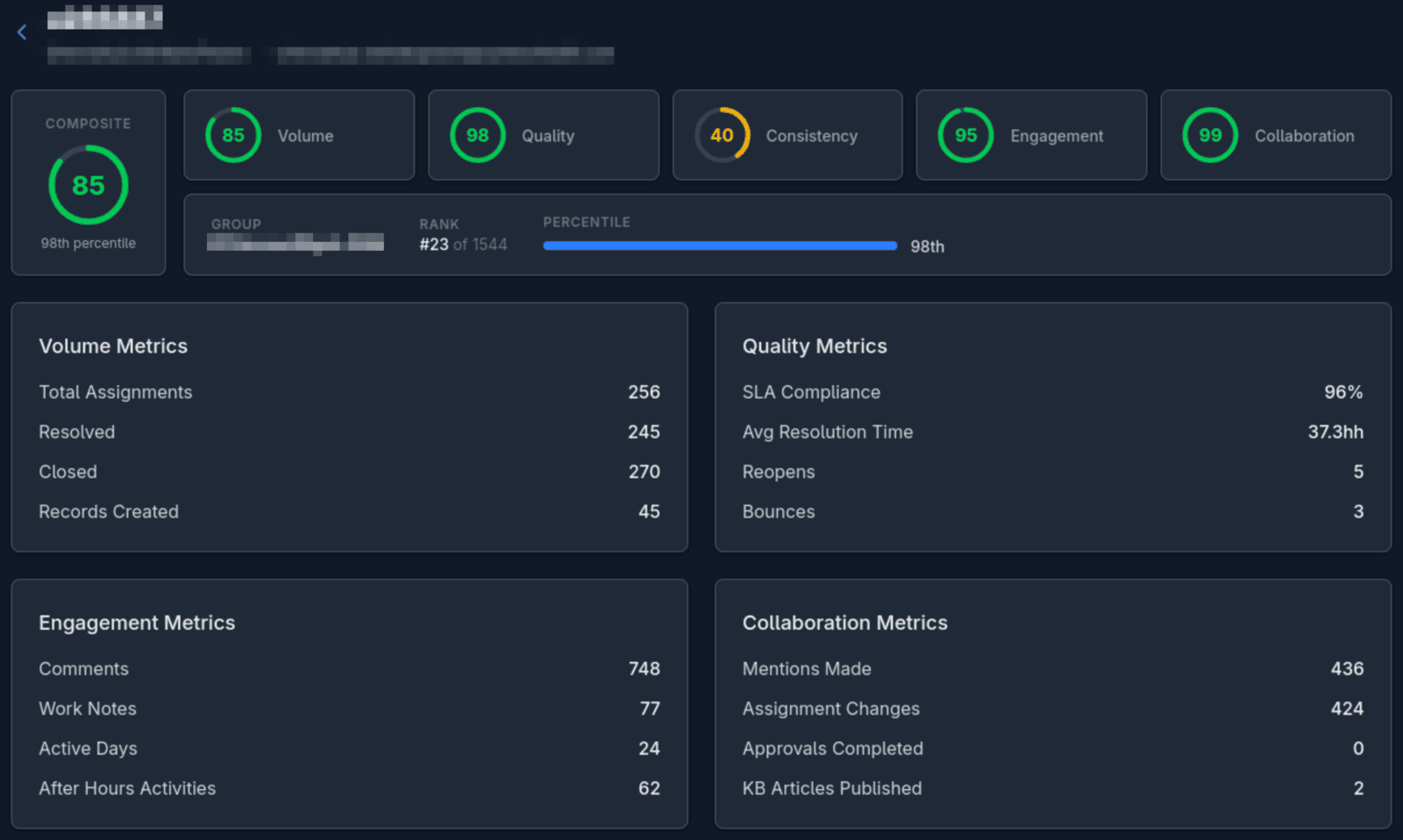Click the back arrow at top left

tap(21, 32)
